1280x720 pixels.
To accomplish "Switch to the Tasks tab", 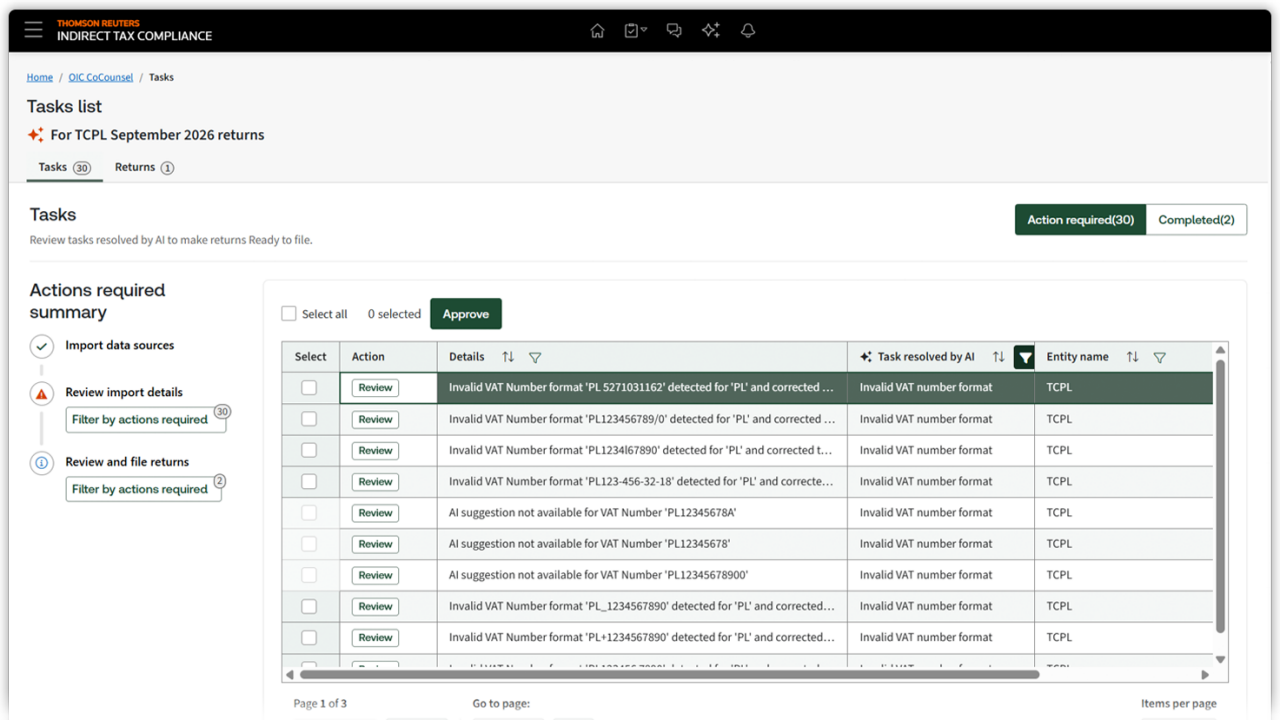I will point(65,168).
